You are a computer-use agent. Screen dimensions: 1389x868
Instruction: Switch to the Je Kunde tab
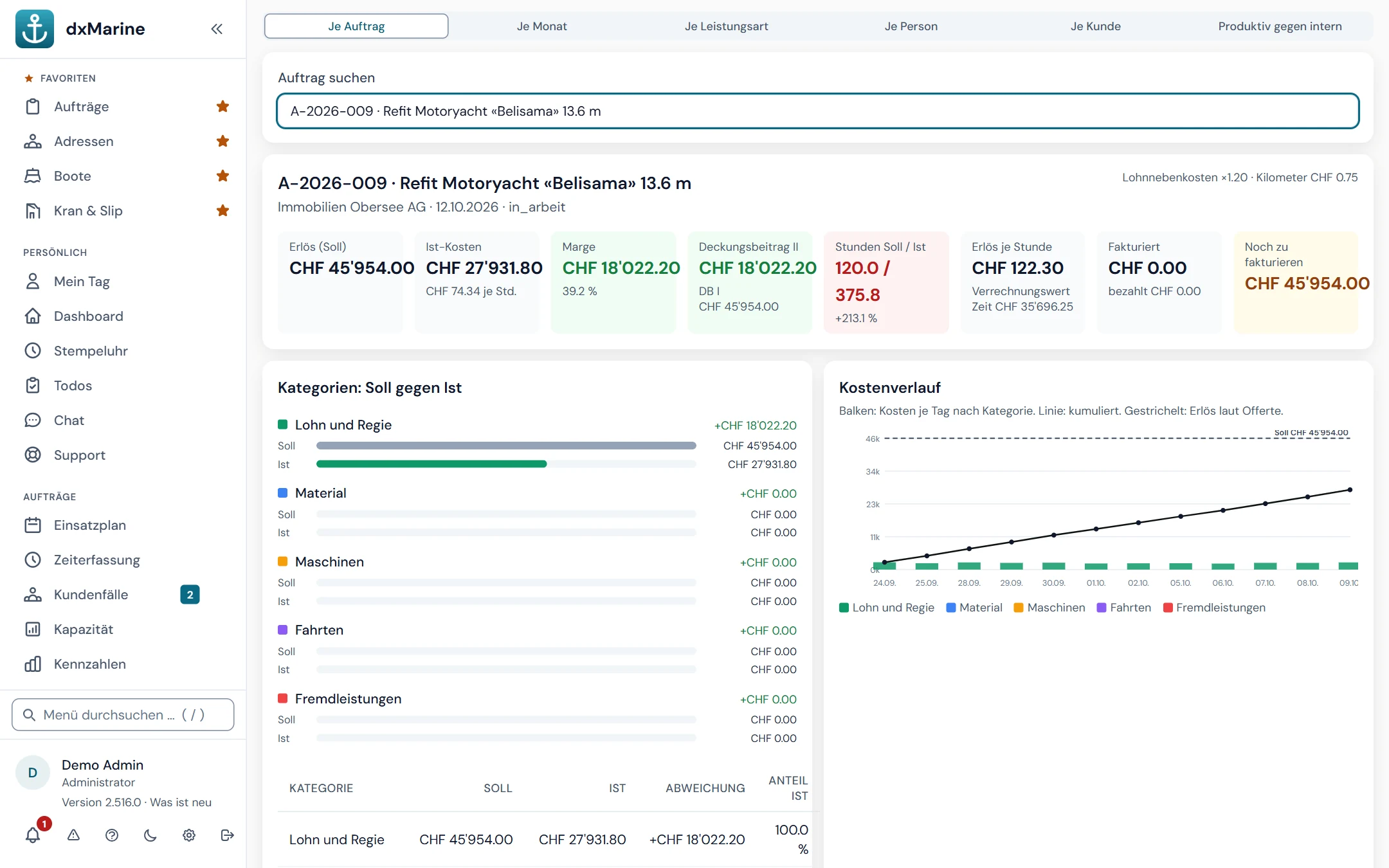(x=1095, y=26)
